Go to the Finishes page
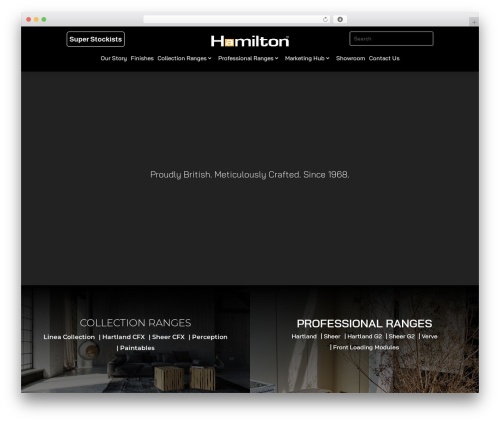 click(142, 58)
